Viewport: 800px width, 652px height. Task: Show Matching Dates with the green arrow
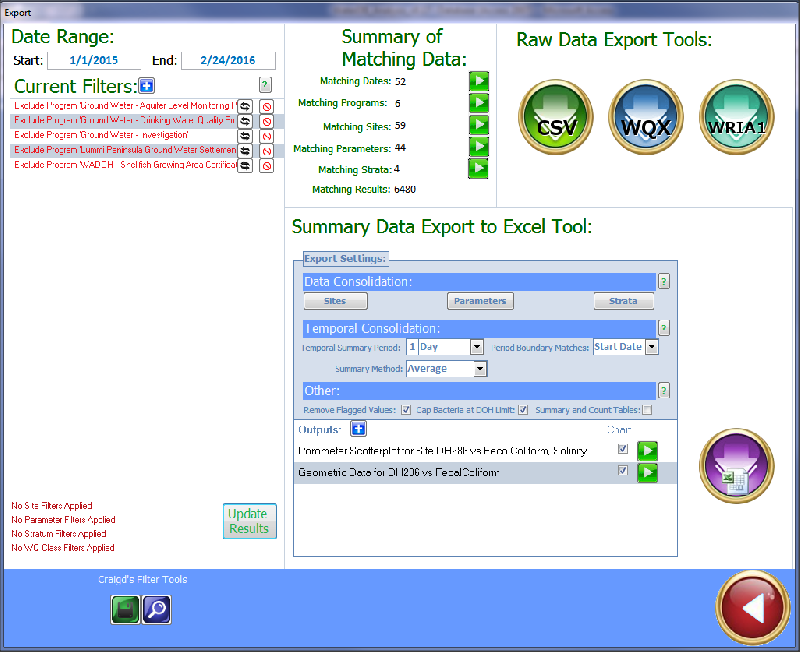point(479,81)
